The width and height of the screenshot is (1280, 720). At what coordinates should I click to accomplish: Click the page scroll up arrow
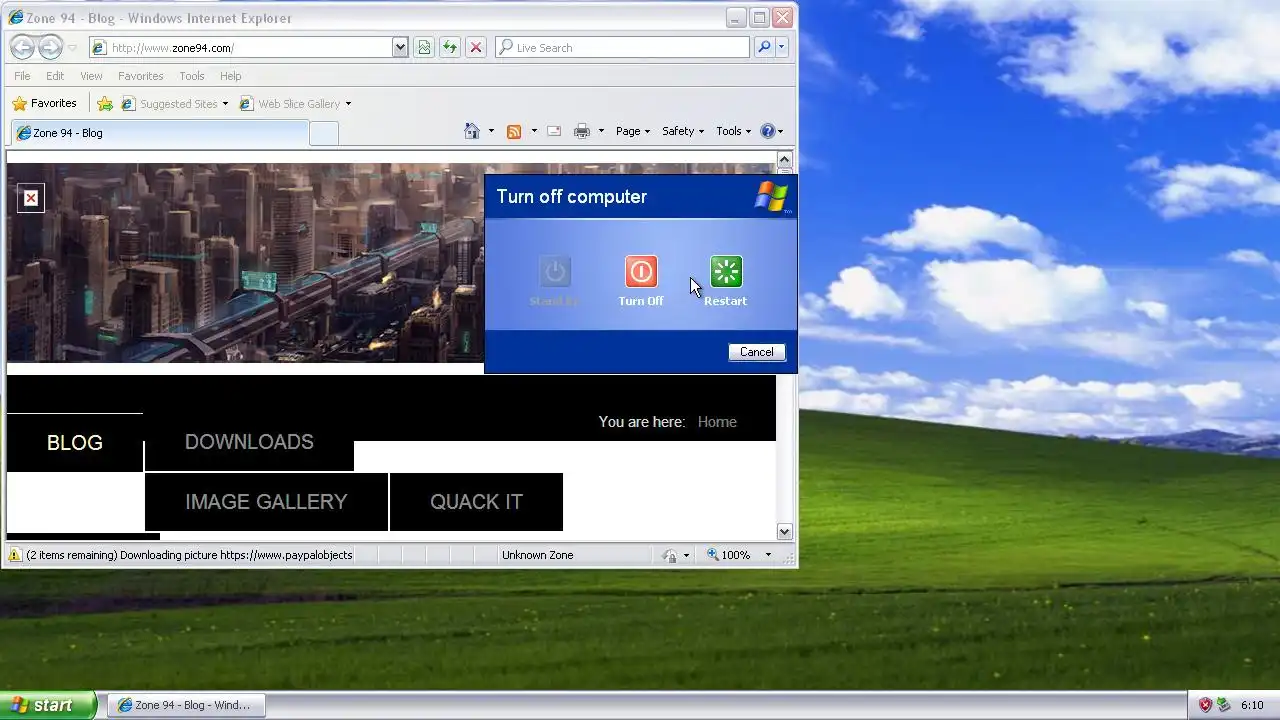(x=784, y=160)
